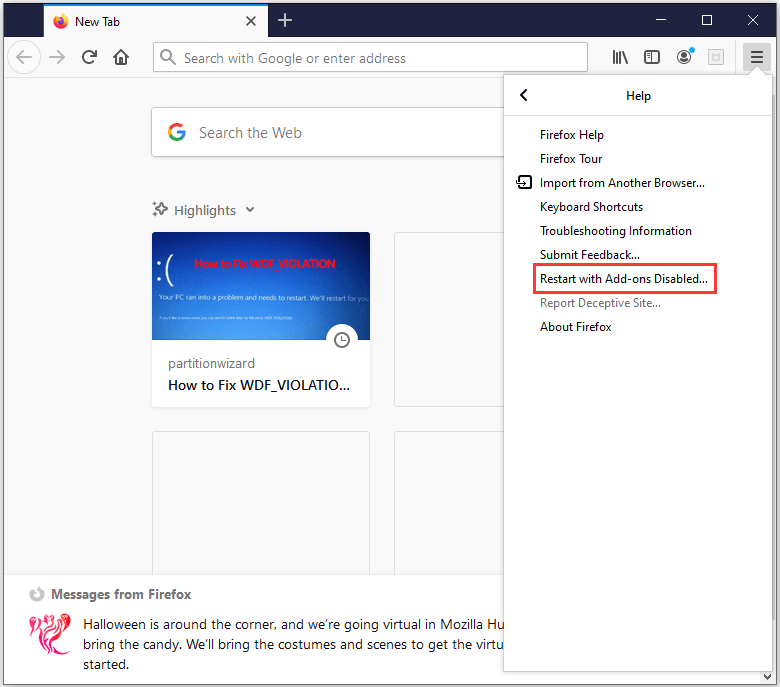This screenshot has height=687, width=780.
Task: Minimize the Firefox window
Action: coord(661,20)
